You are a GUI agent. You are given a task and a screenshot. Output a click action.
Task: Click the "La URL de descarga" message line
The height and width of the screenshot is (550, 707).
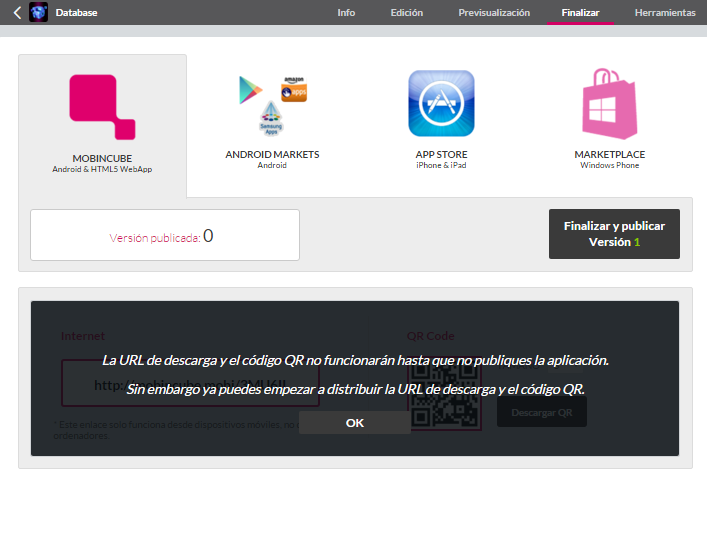pyautogui.click(x=355, y=360)
